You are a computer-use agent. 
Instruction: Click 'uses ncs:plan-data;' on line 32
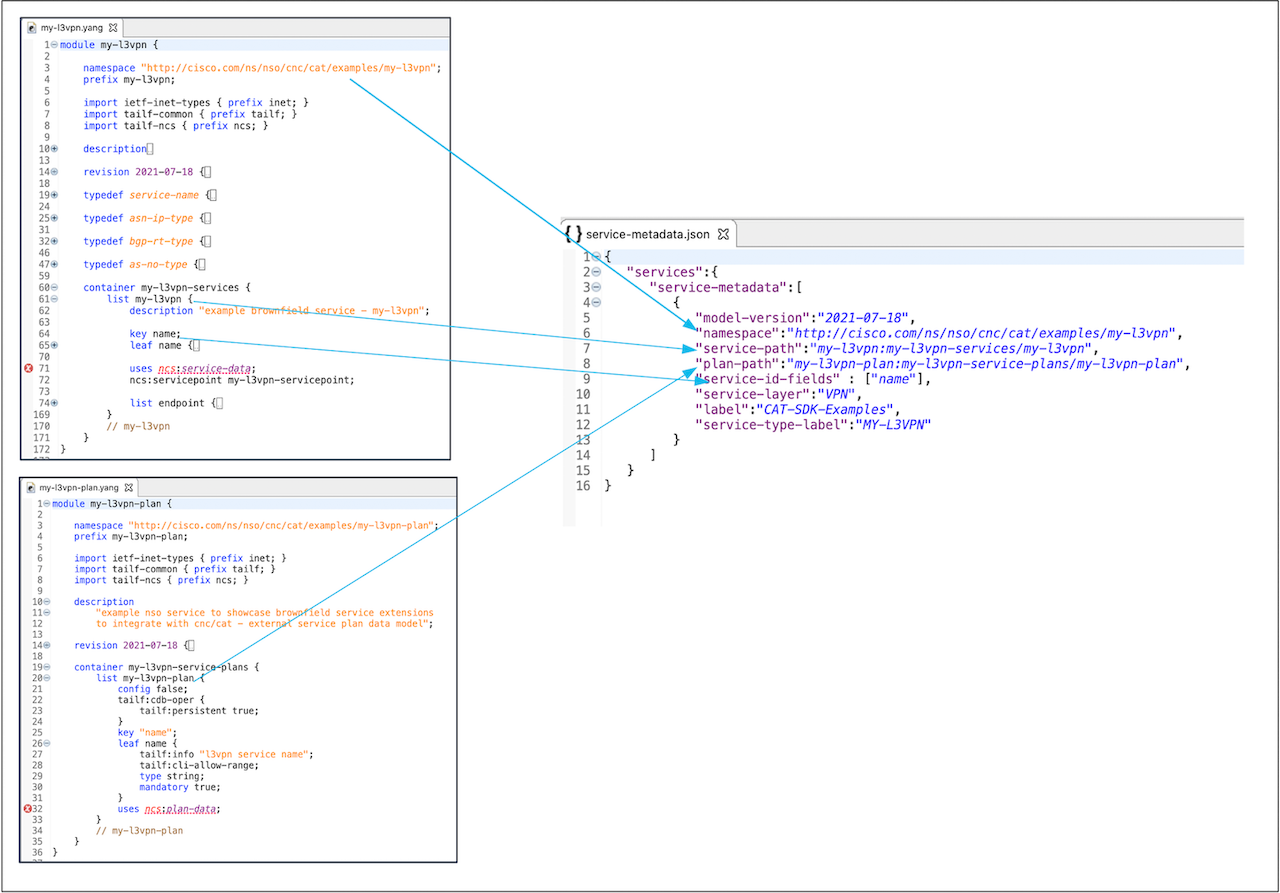coord(169,808)
